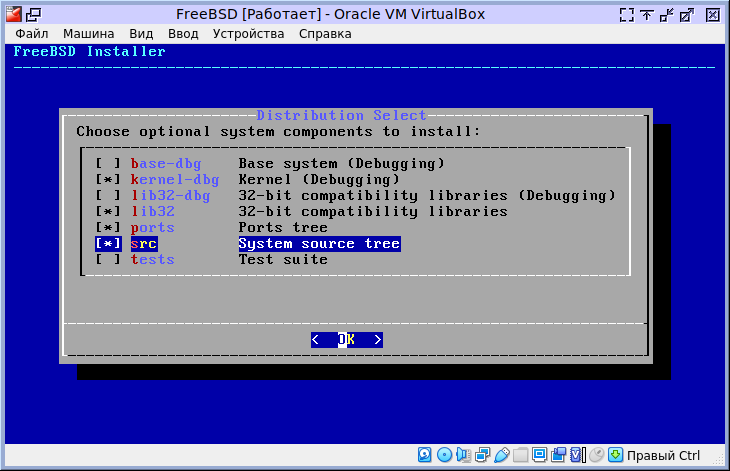Click the greyed shared folders status icon

520,455
